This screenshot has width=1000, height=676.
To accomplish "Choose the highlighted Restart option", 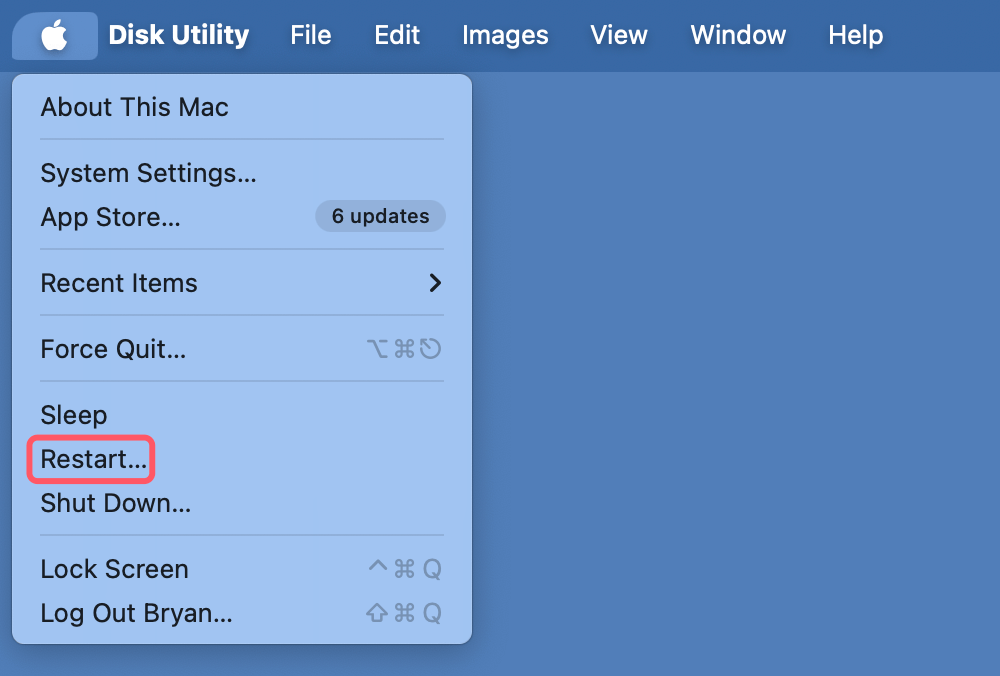I will click(91, 459).
